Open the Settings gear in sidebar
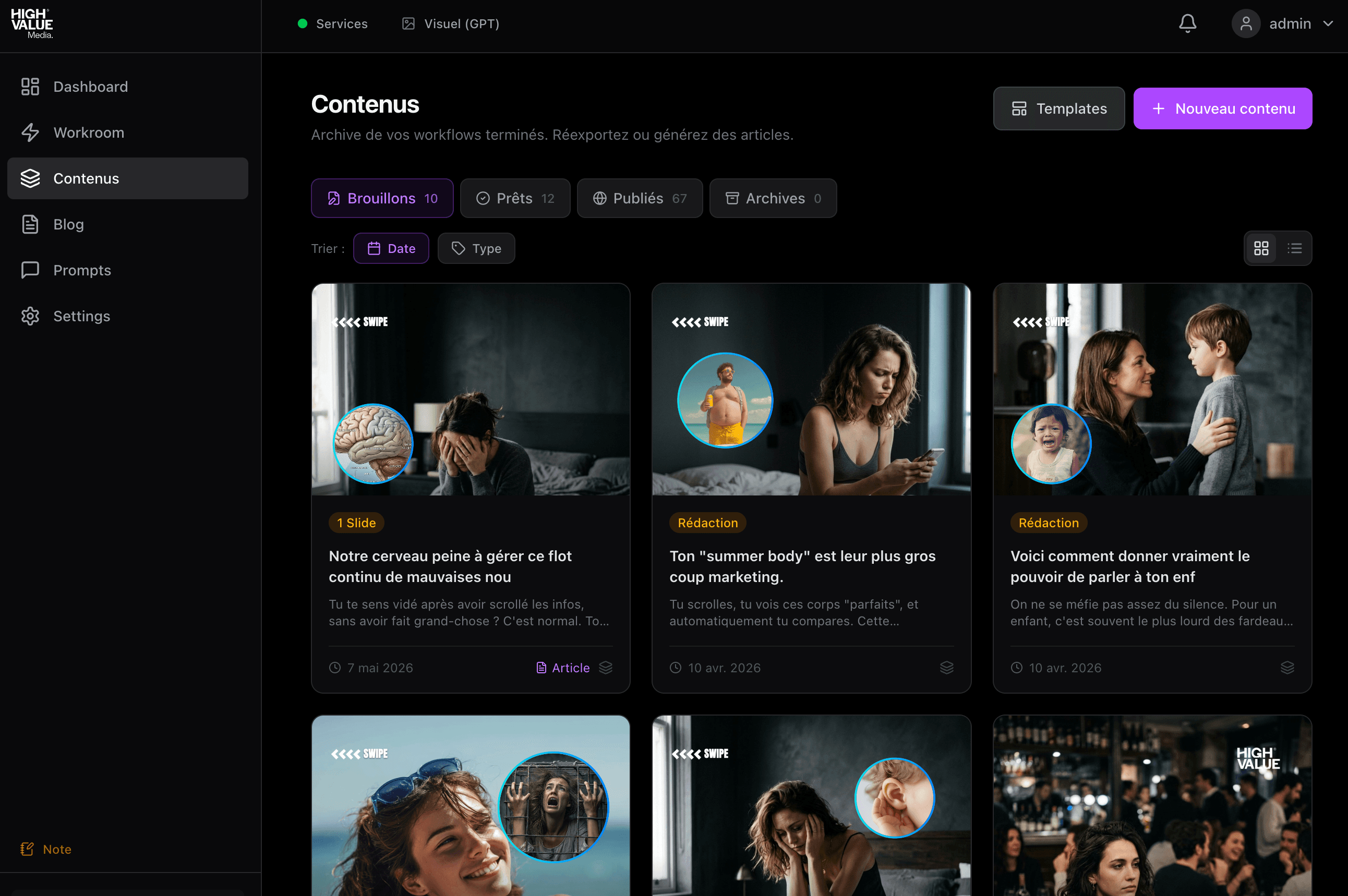Screen dimensions: 1348x896 point(30,316)
